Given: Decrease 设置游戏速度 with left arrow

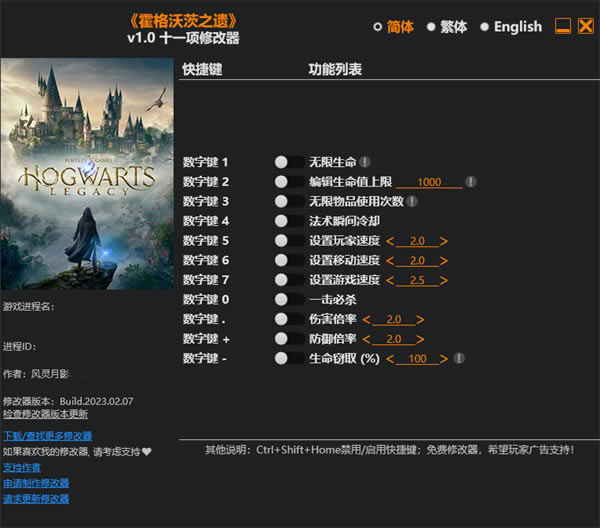Looking at the screenshot, I should pos(390,280).
